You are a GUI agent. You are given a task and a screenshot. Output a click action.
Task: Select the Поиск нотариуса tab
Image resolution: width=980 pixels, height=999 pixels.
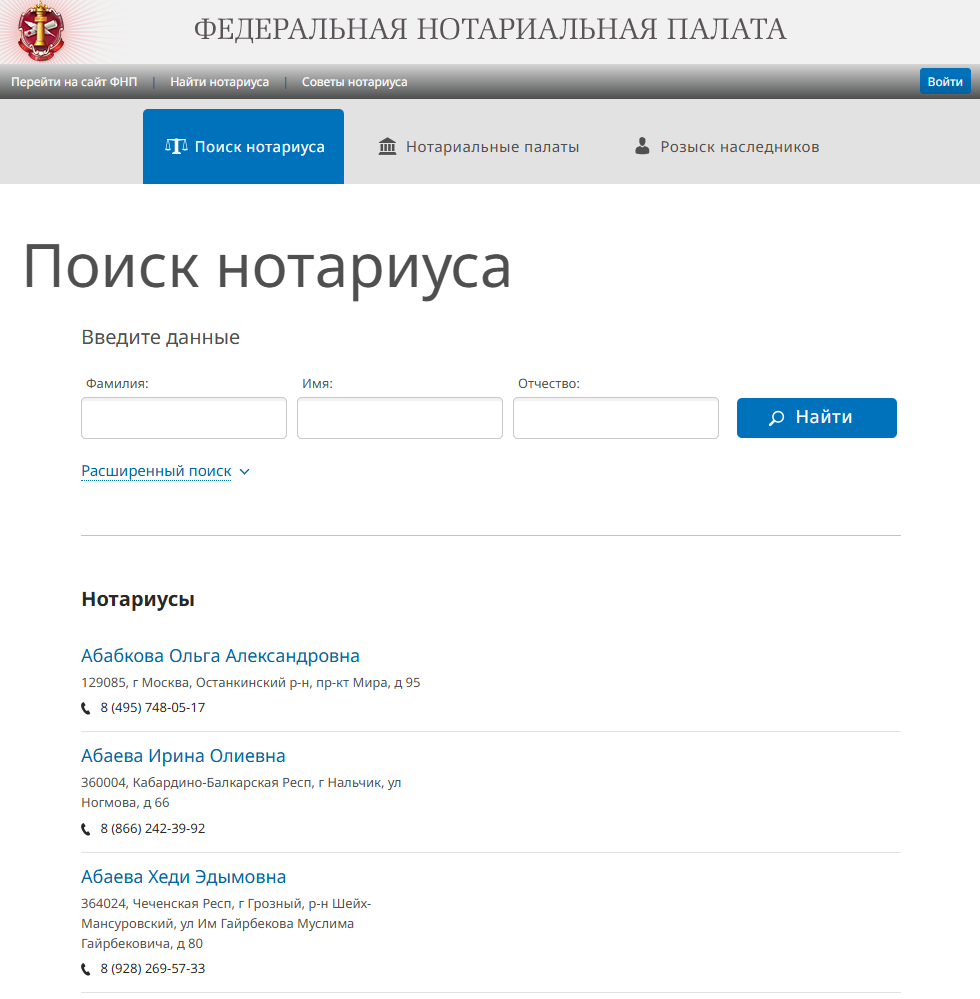click(243, 147)
